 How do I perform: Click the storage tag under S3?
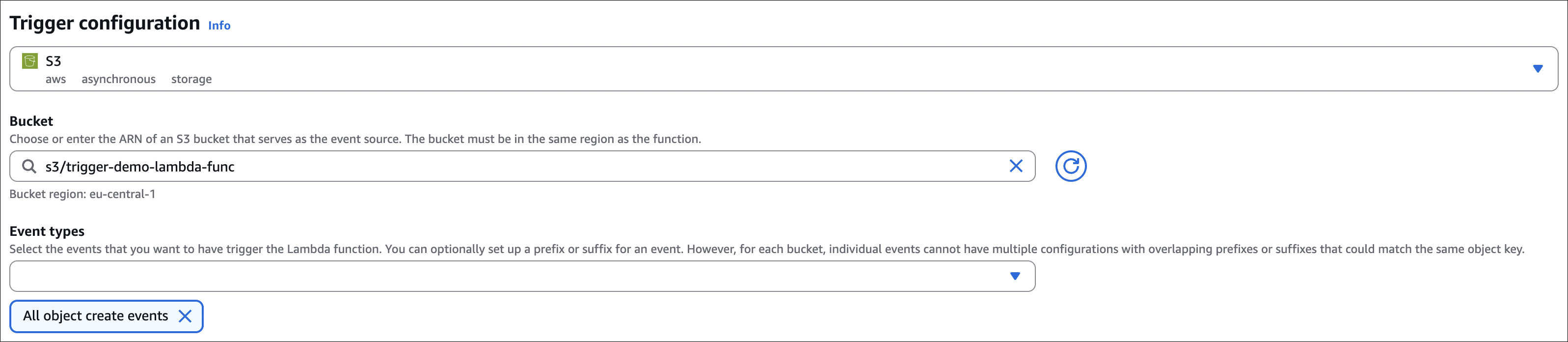point(191,79)
